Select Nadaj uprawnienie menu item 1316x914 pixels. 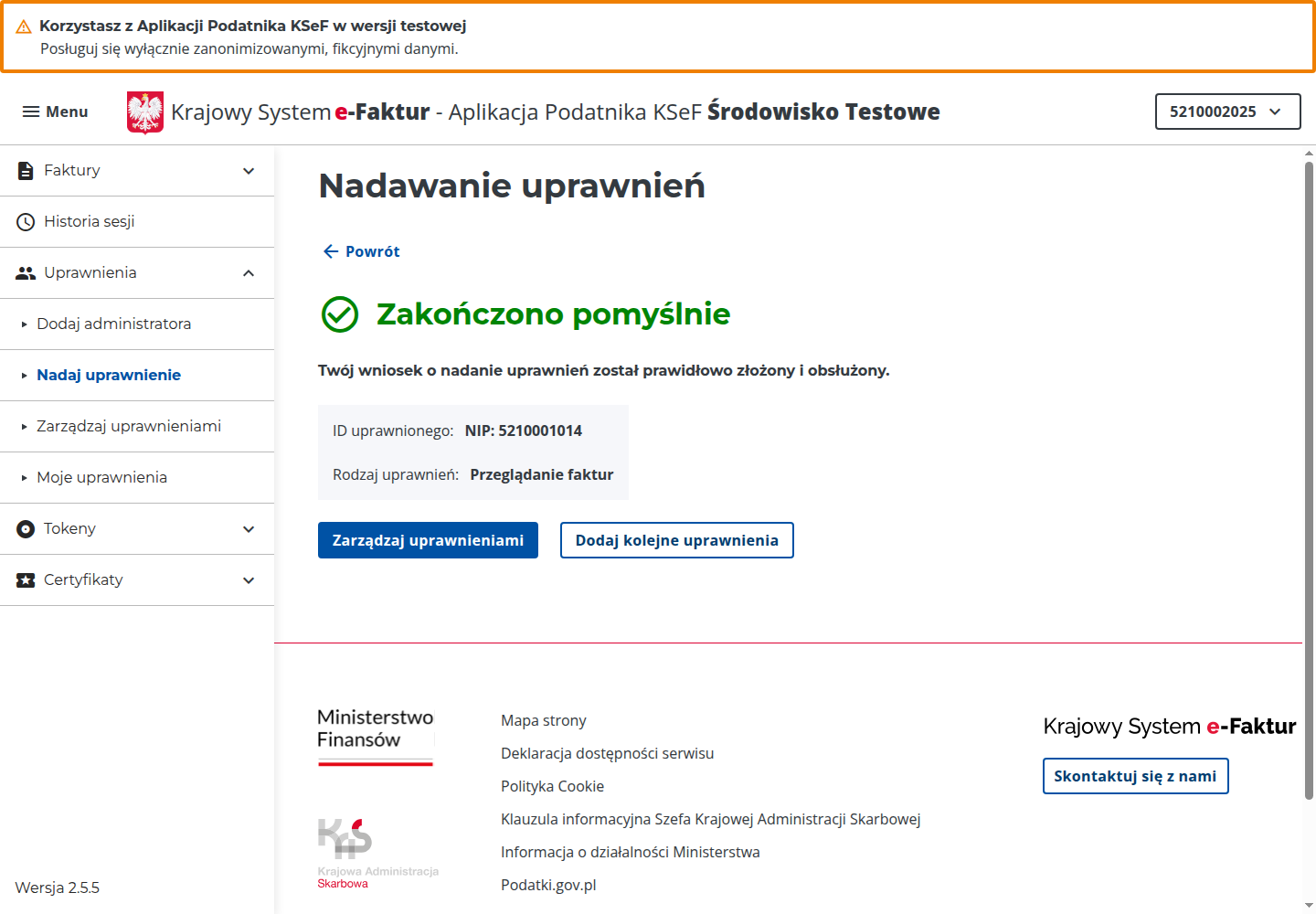pyautogui.click(x=137, y=376)
